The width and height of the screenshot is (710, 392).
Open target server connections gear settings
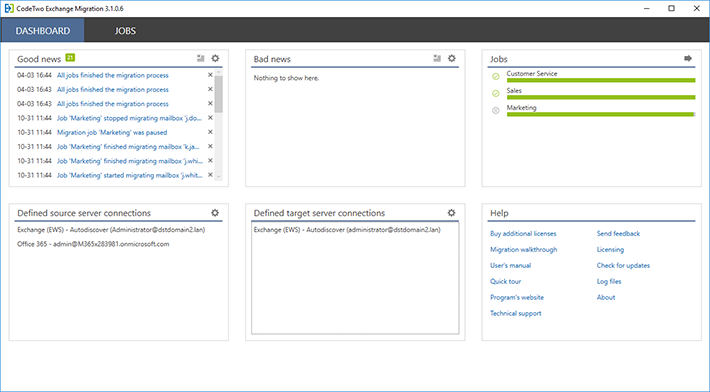pos(451,213)
